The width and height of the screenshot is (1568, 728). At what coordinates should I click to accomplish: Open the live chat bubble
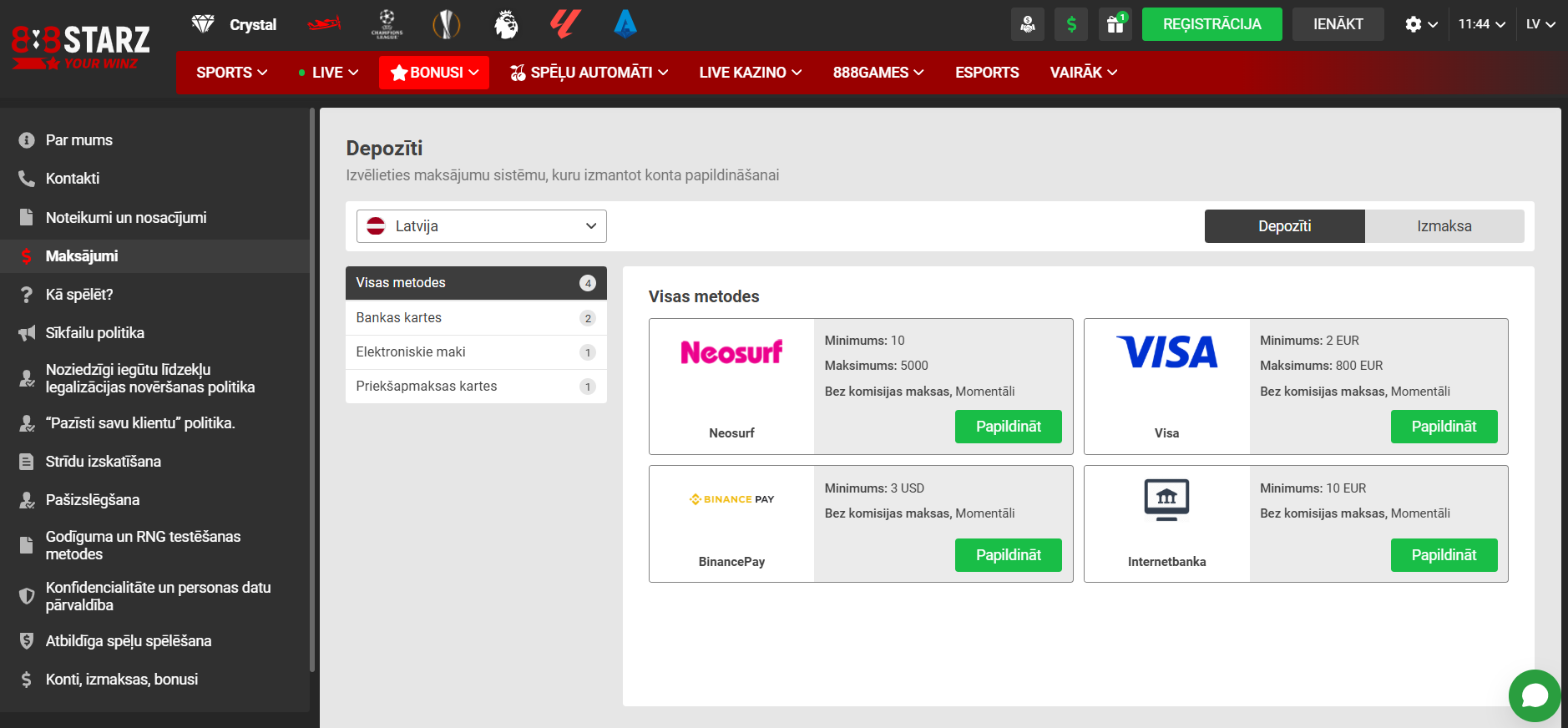pos(1534,695)
